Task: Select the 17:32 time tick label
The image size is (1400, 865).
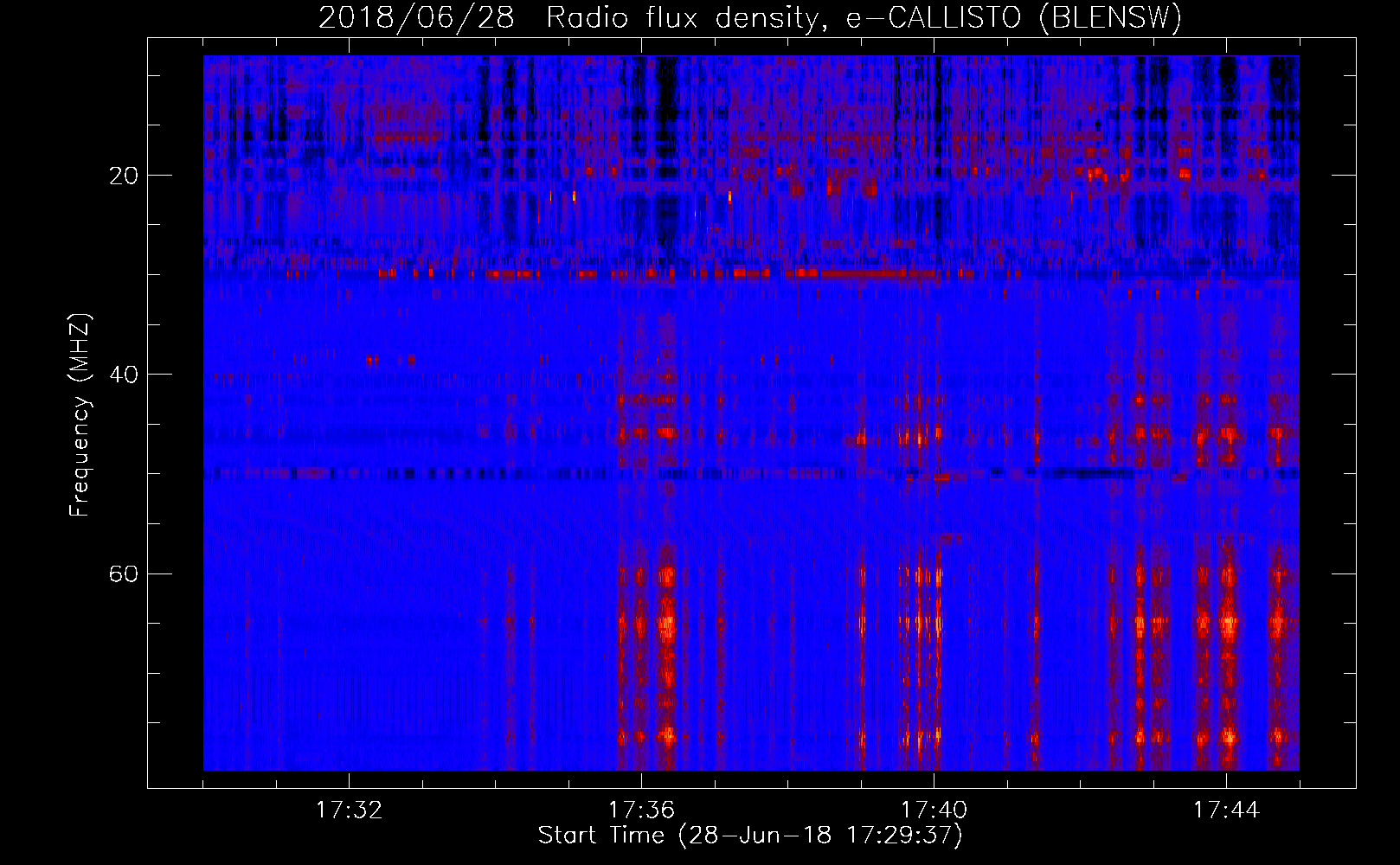Action: [x=349, y=811]
